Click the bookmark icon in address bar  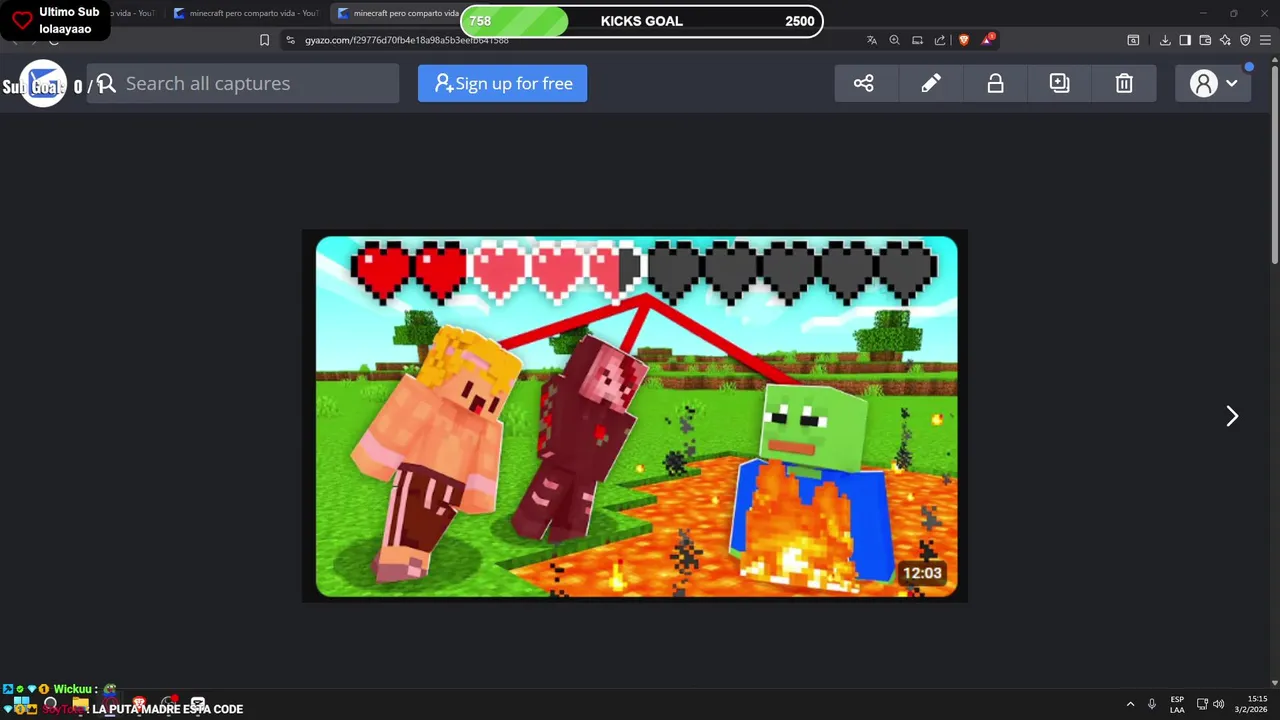coord(264,40)
